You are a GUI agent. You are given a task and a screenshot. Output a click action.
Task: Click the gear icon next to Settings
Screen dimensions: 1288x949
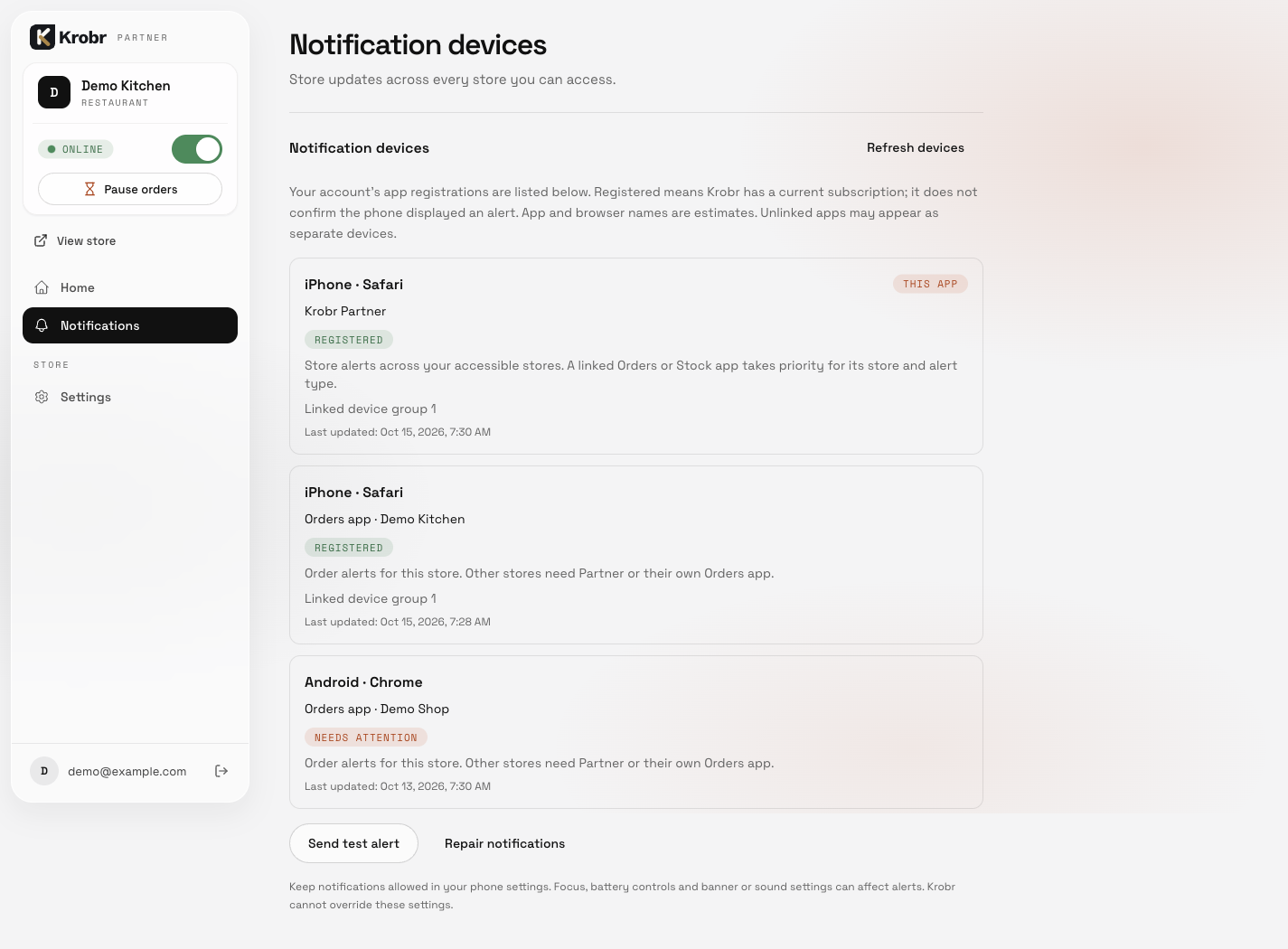[42, 397]
